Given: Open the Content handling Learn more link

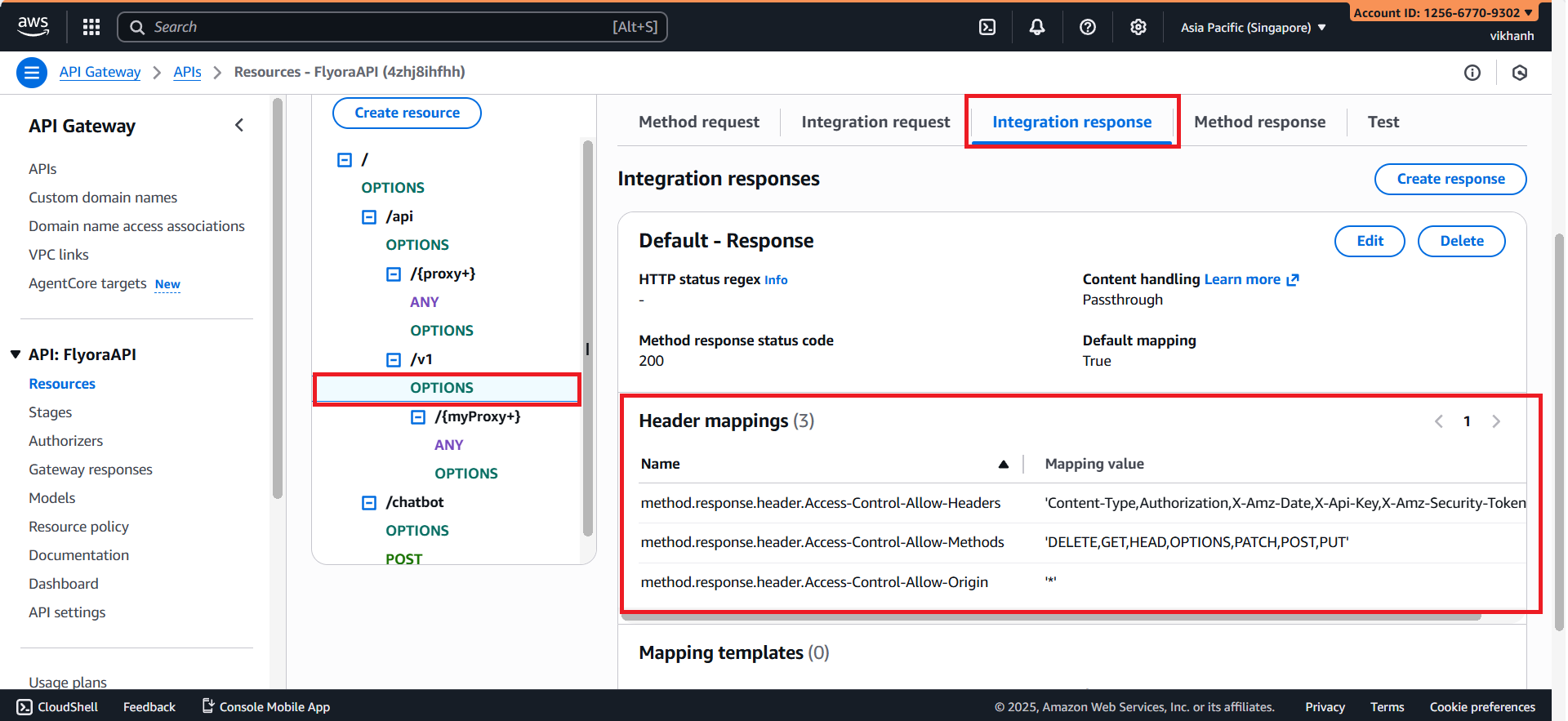Looking at the screenshot, I should [x=1251, y=279].
